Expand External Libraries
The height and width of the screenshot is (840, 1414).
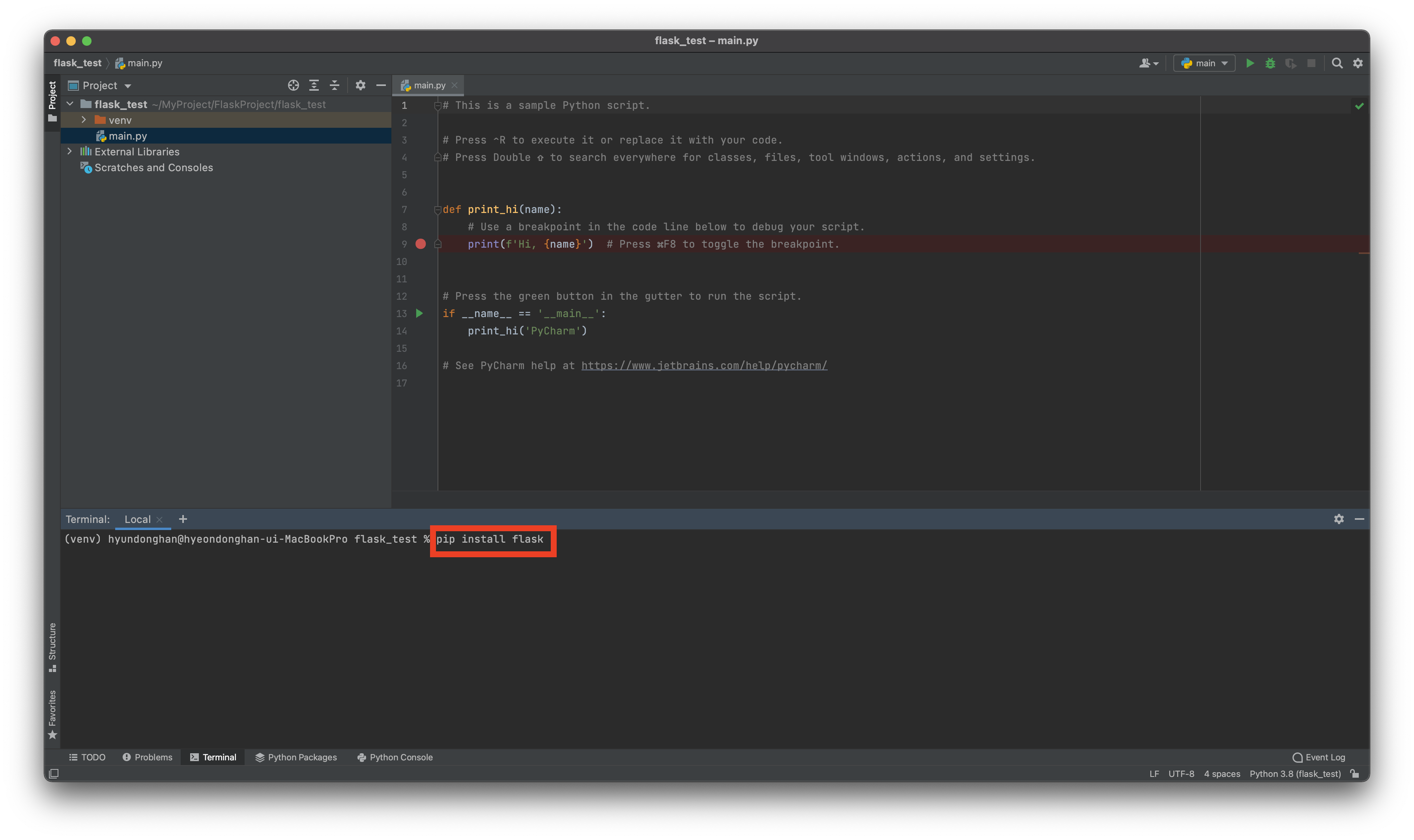(x=70, y=151)
